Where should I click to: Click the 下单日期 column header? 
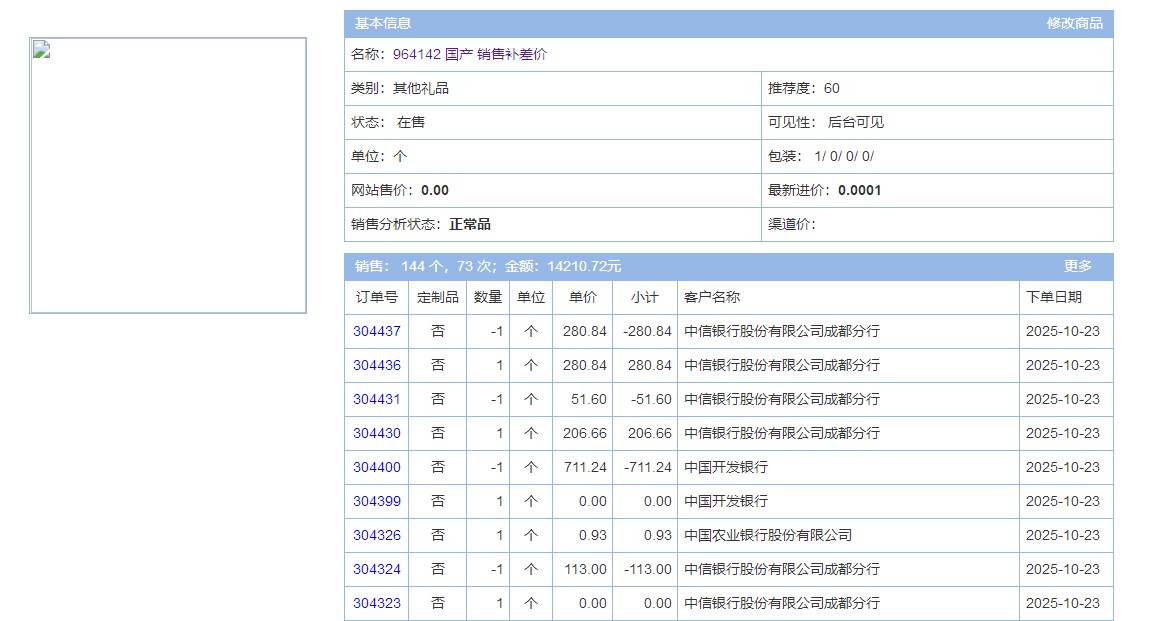point(1054,297)
